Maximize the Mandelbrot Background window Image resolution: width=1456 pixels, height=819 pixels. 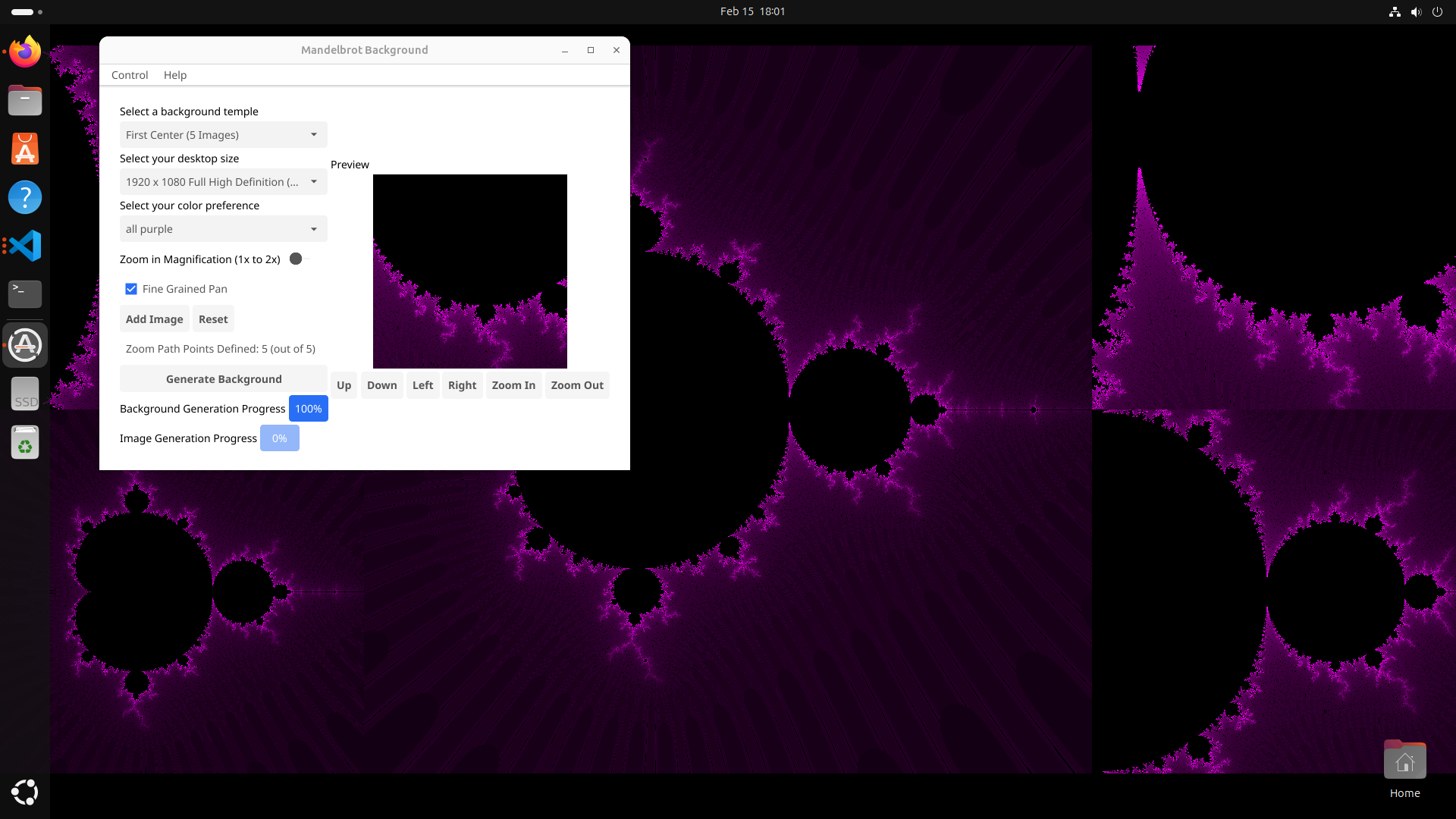(591, 50)
